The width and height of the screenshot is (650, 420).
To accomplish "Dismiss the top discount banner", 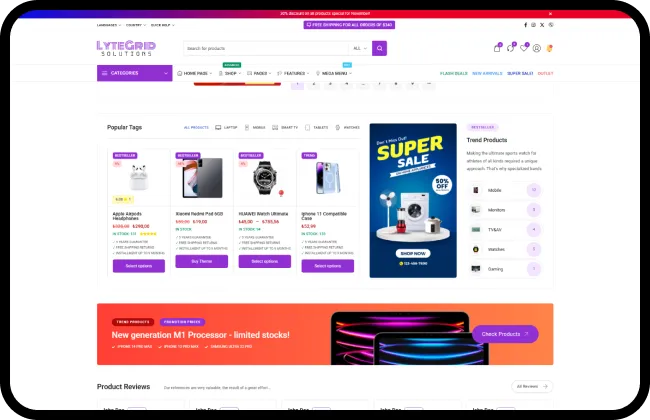I will [x=551, y=14].
